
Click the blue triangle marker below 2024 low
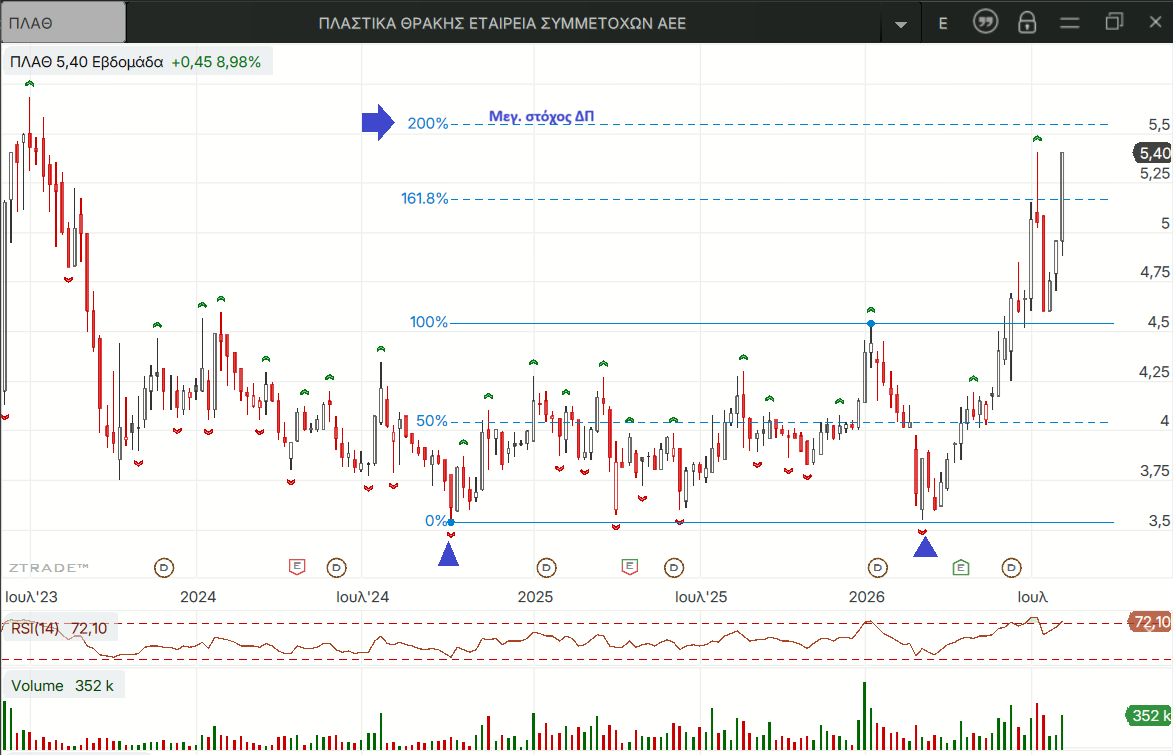coord(448,554)
